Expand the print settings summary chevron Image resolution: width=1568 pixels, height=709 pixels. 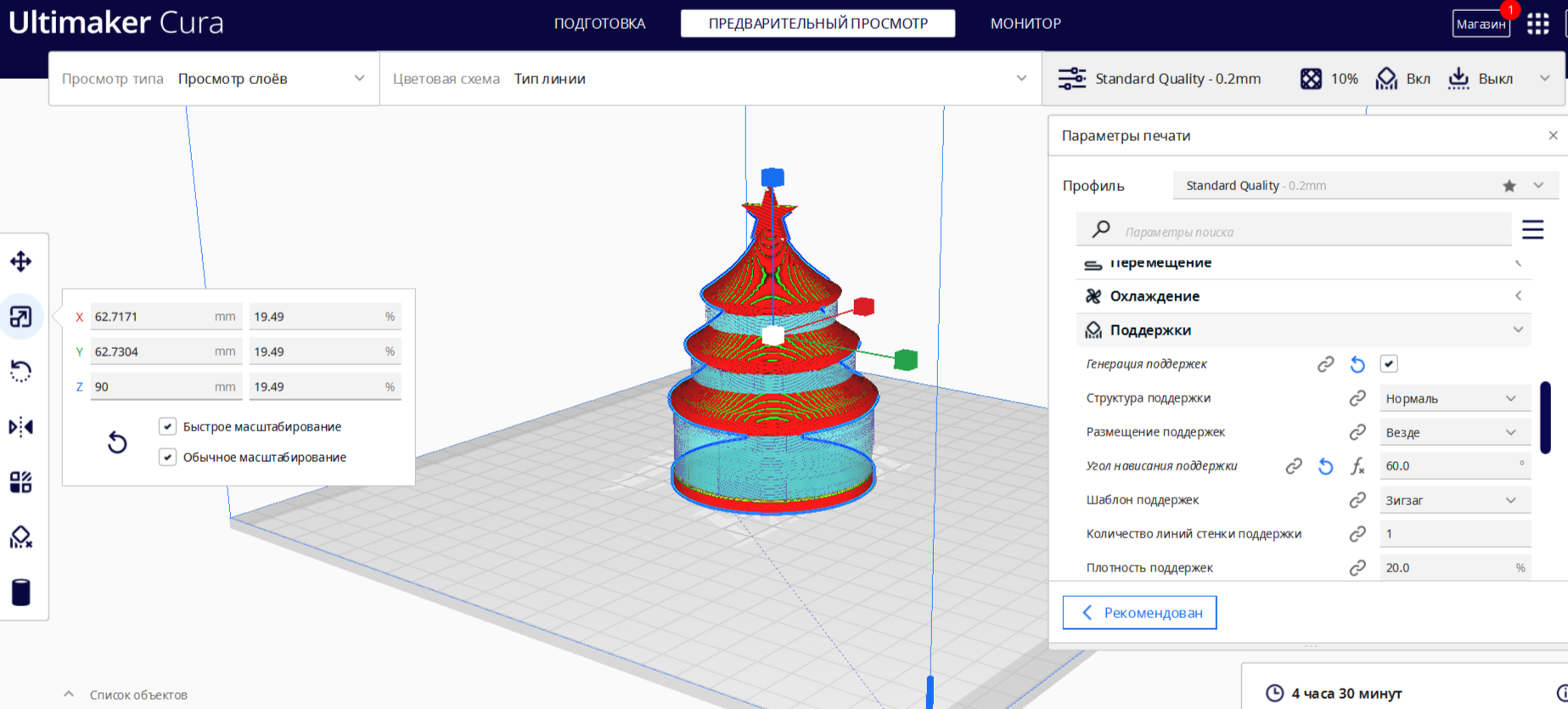[x=1545, y=78]
